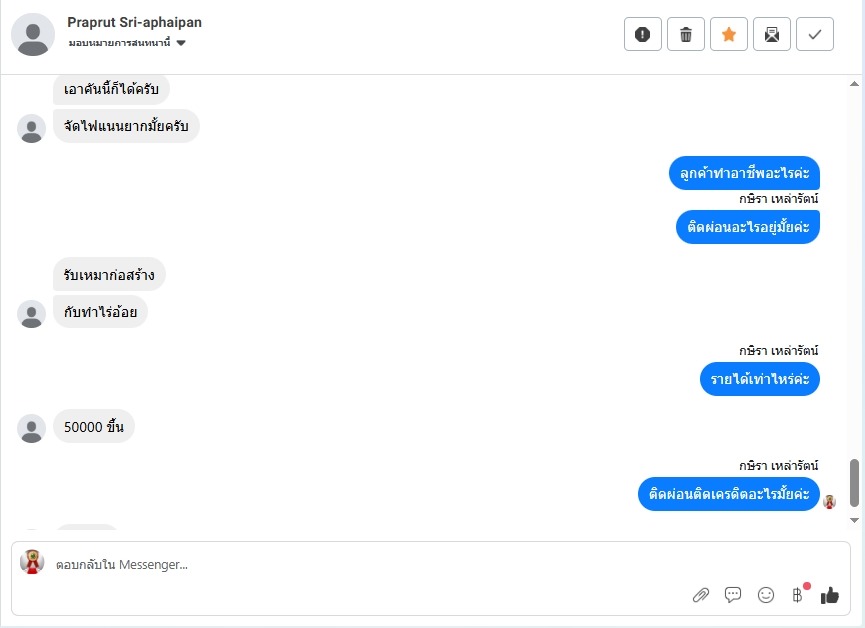Select the '50000 ขึ้น' message bubble
Screen dimensions: 865x628
coord(94,427)
